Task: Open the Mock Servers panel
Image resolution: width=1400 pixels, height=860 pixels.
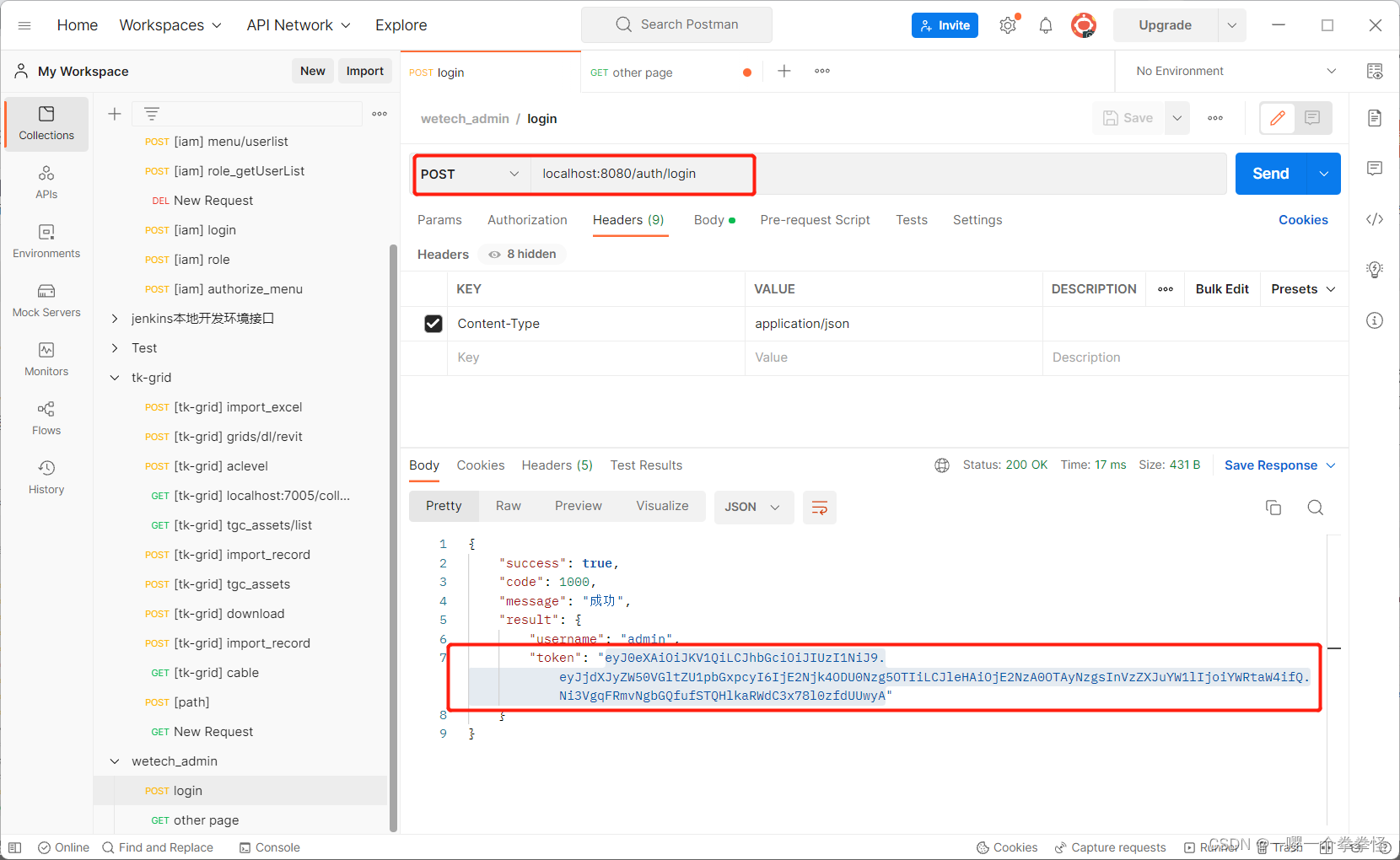Action: pos(46,300)
